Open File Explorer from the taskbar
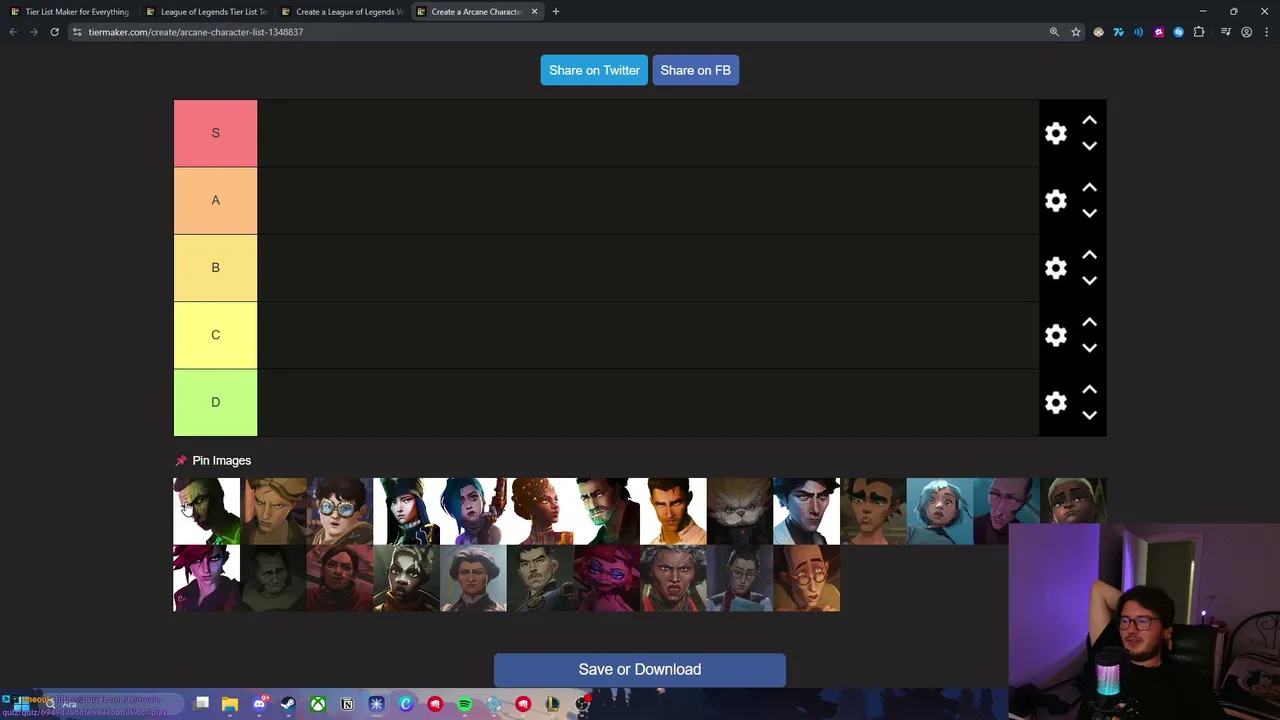Image resolution: width=1280 pixels, height=720 pixels. pyautogui.click(x=230, y=704)
